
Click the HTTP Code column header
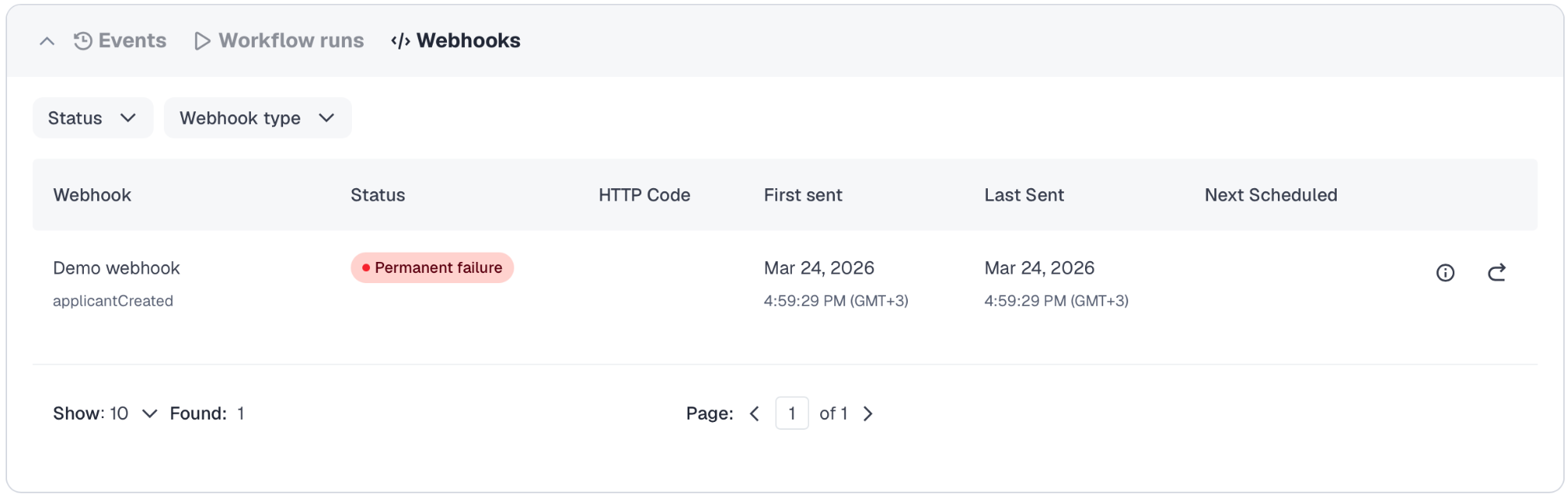click(644, 195)
